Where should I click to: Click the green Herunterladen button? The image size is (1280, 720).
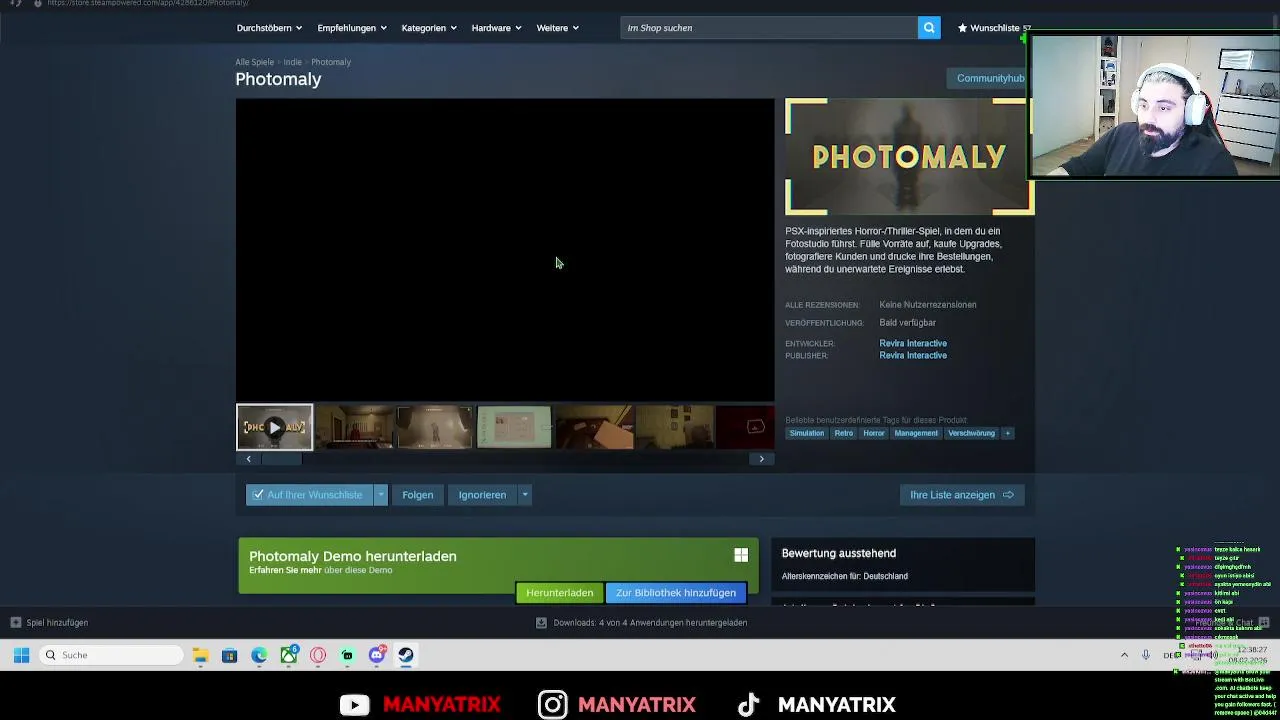(x=559, y=593)
